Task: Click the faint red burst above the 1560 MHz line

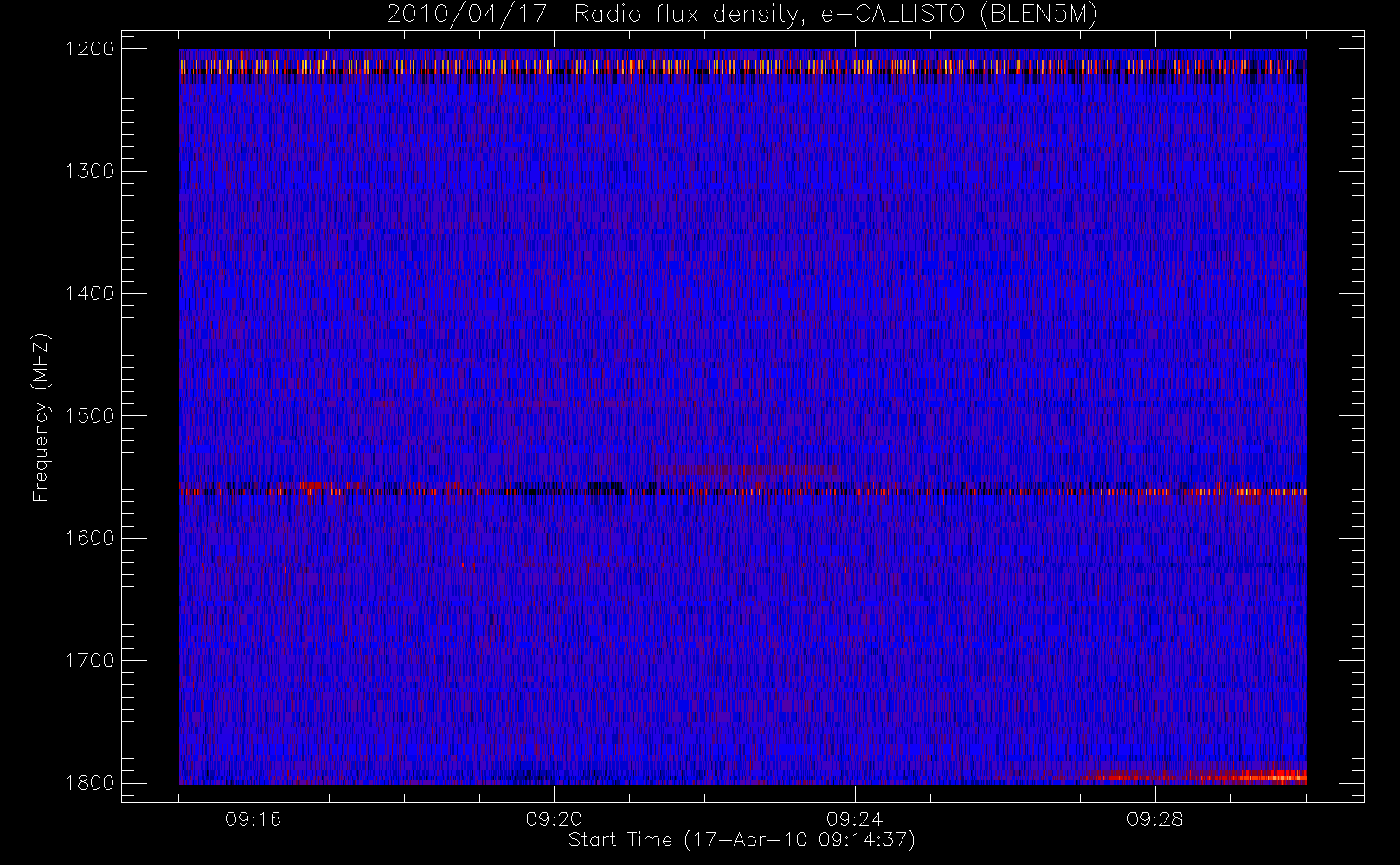Action: [744, 471]
